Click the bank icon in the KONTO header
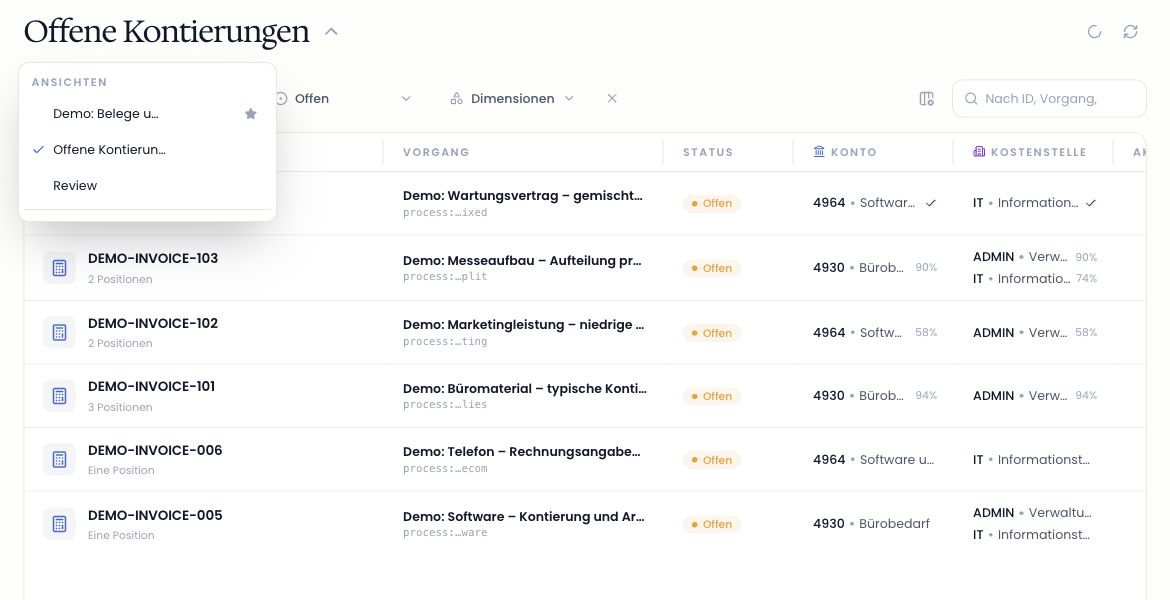Image resolution: width=1170 pixels, height=600 pixels. (x=819, y=151)
